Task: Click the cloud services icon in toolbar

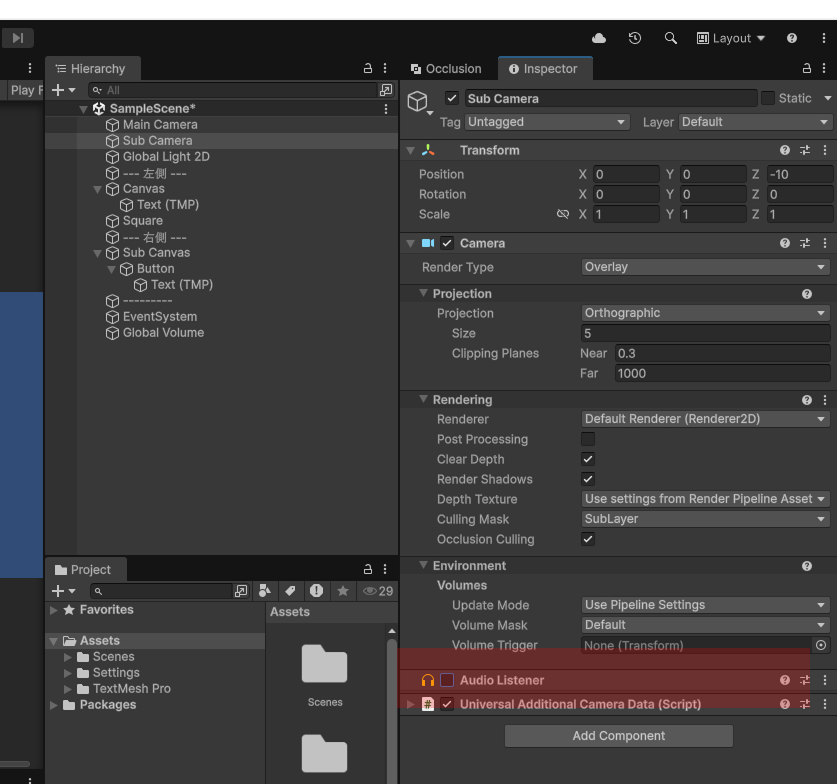Action: pyautogui.click(x=599, y=38)
